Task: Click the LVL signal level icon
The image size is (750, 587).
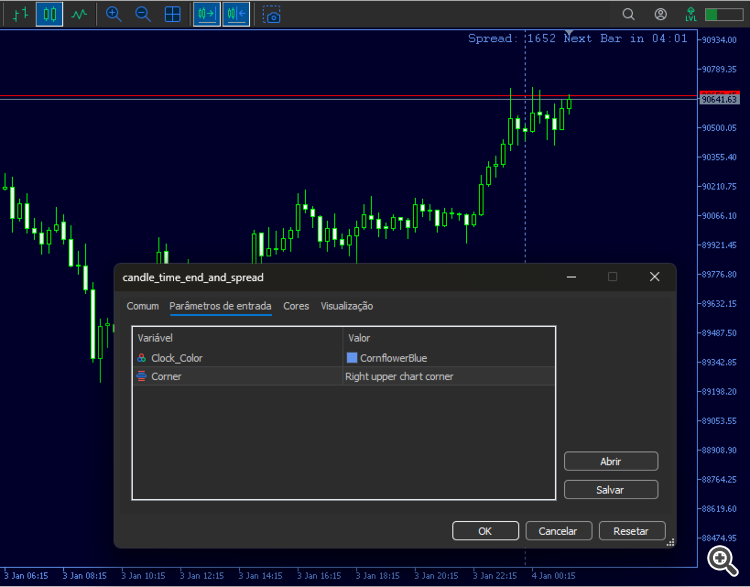Action: pyautogui.click(x=691, y=14)
